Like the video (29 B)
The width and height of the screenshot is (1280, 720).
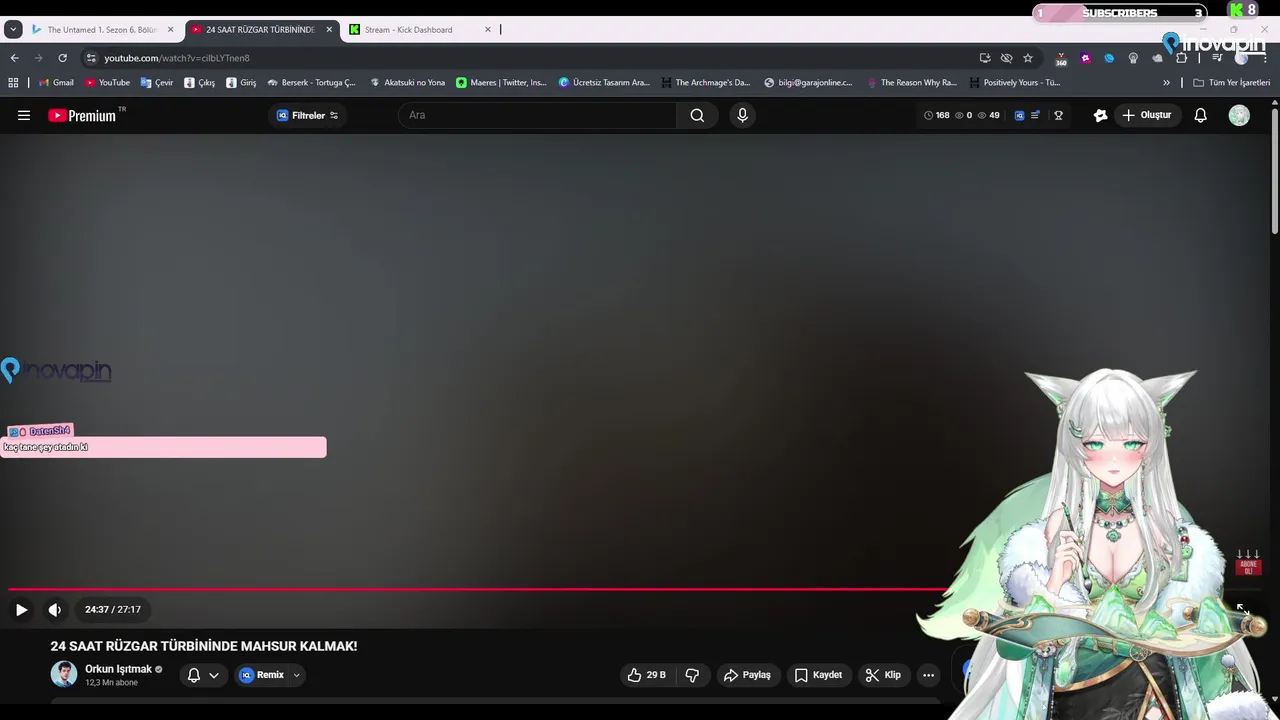646,675
